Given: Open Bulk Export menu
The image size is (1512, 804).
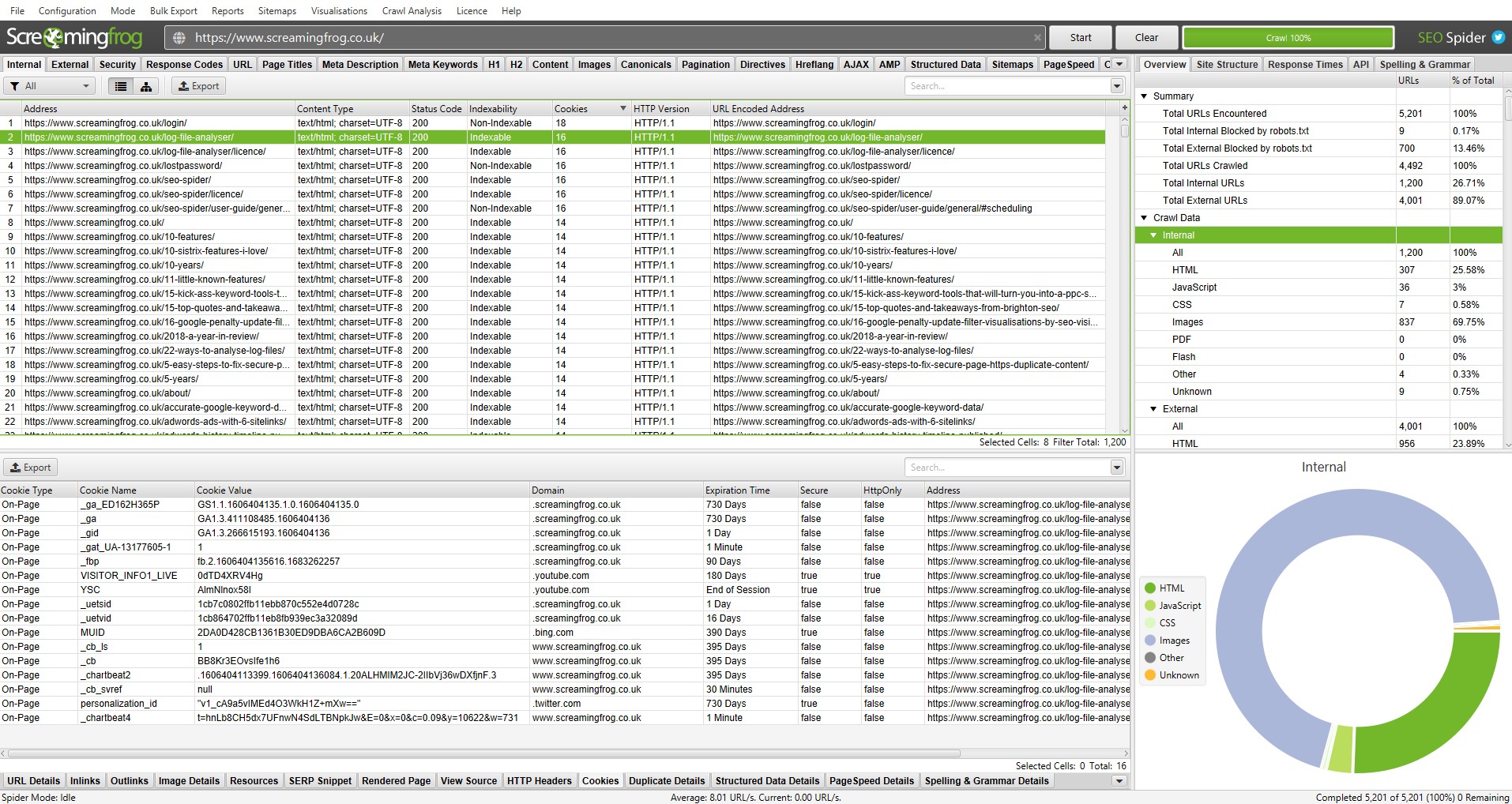Looking at the screenshot, I should point(174,11).
